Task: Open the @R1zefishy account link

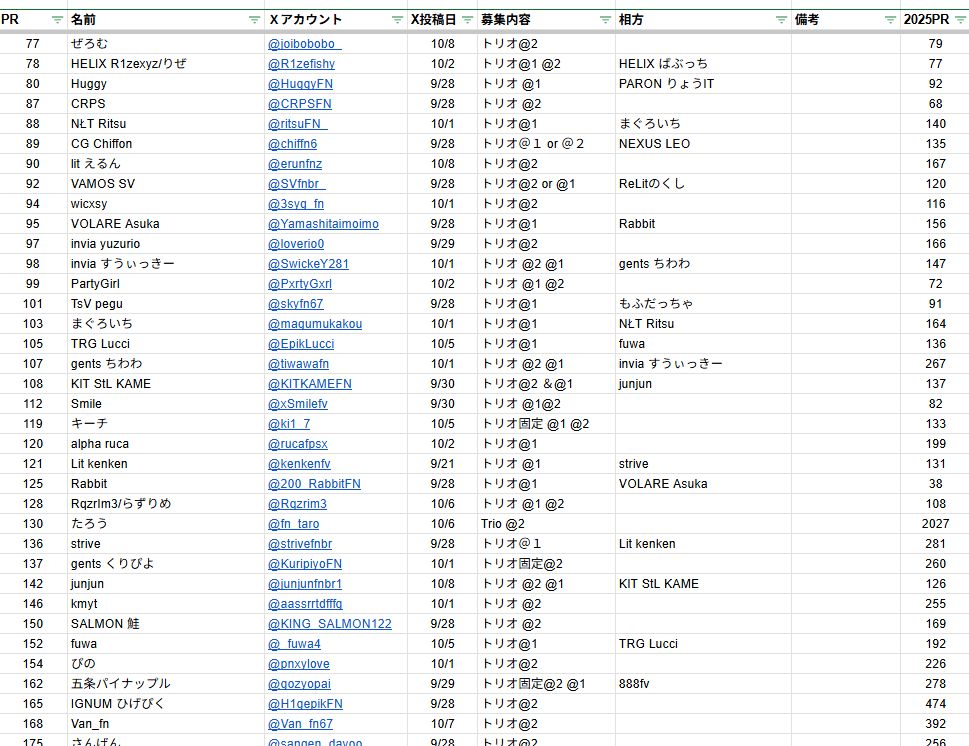Action: click(x=301, y=64)
